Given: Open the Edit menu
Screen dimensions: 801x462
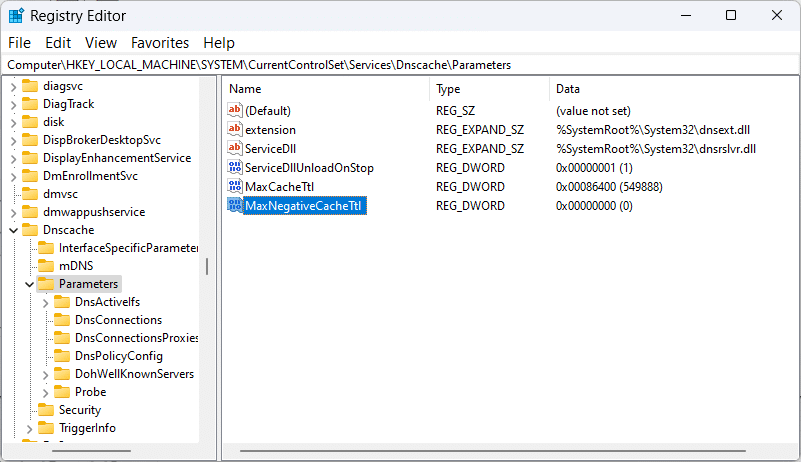Looking at the screenshot, I should [58, 43].
